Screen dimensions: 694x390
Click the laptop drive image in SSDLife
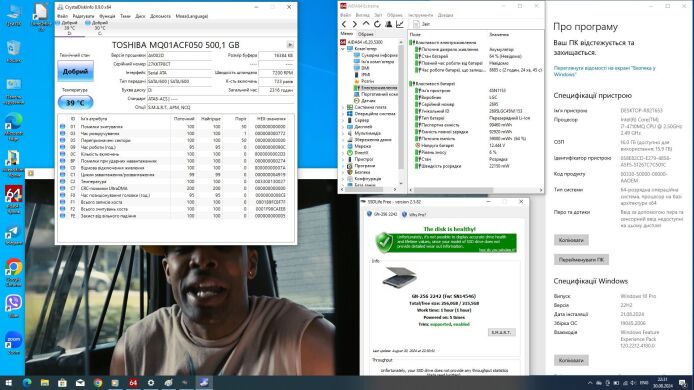(x=399, y=277)
